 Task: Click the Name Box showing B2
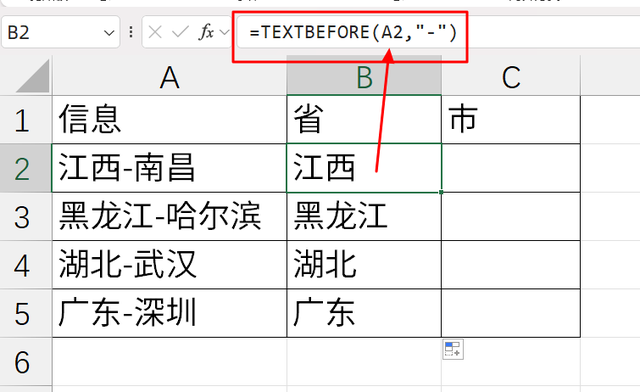coord(60,32)
